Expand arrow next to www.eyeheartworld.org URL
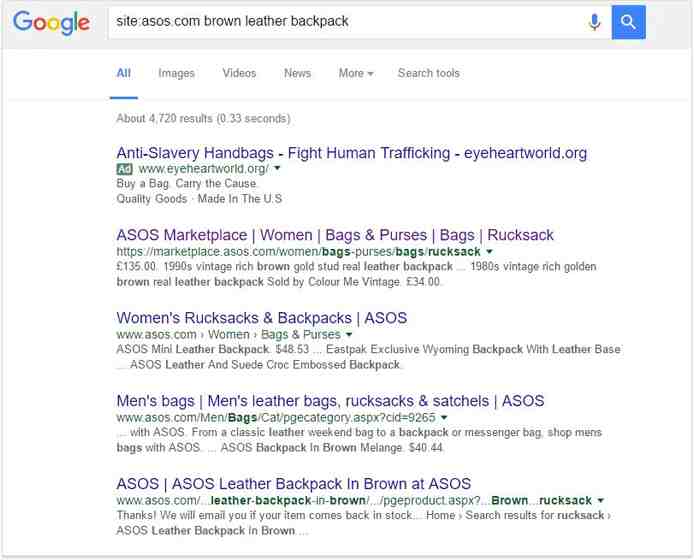 click(277, 168)
